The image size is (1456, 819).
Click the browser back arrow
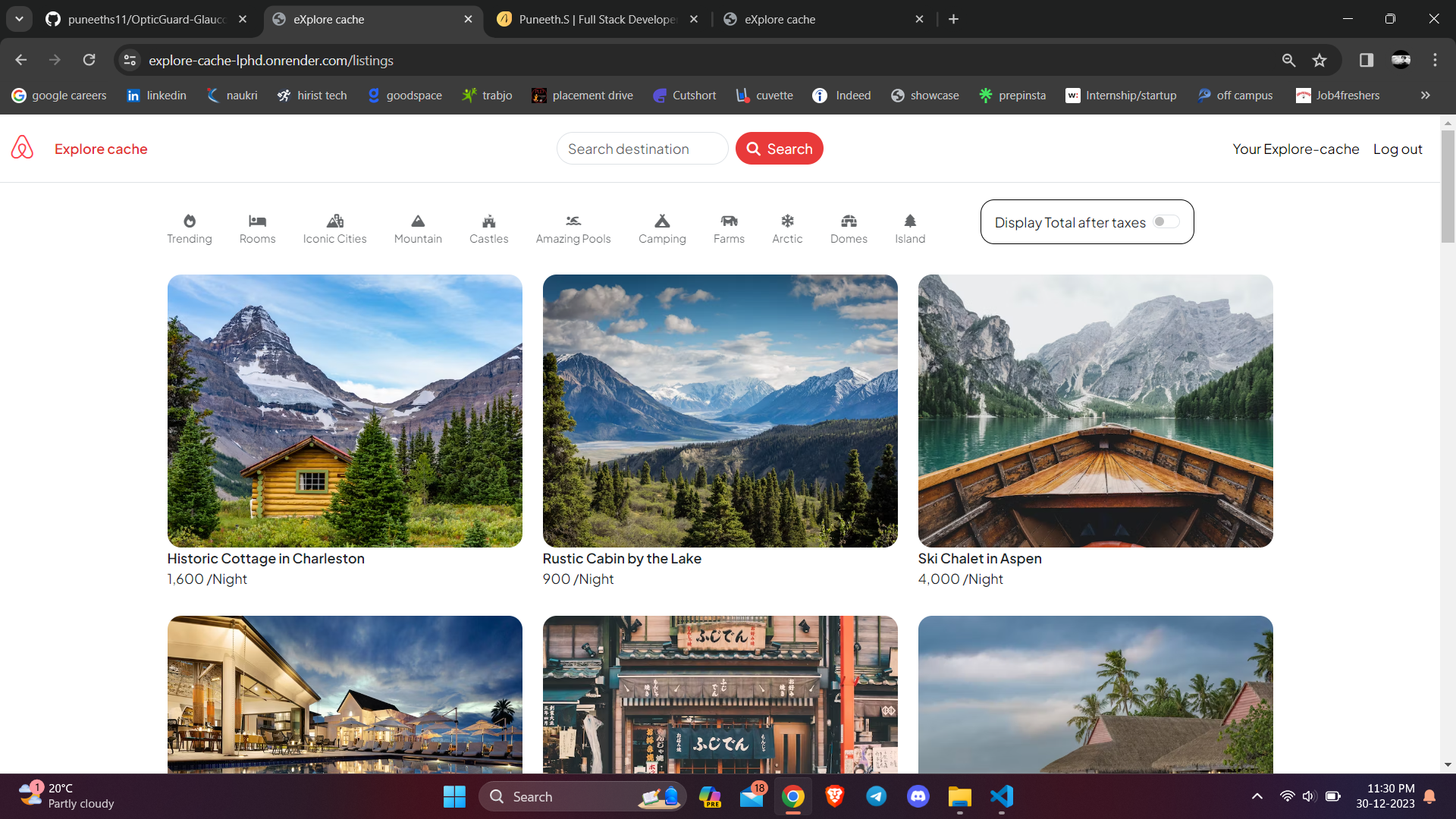point(21,60)
